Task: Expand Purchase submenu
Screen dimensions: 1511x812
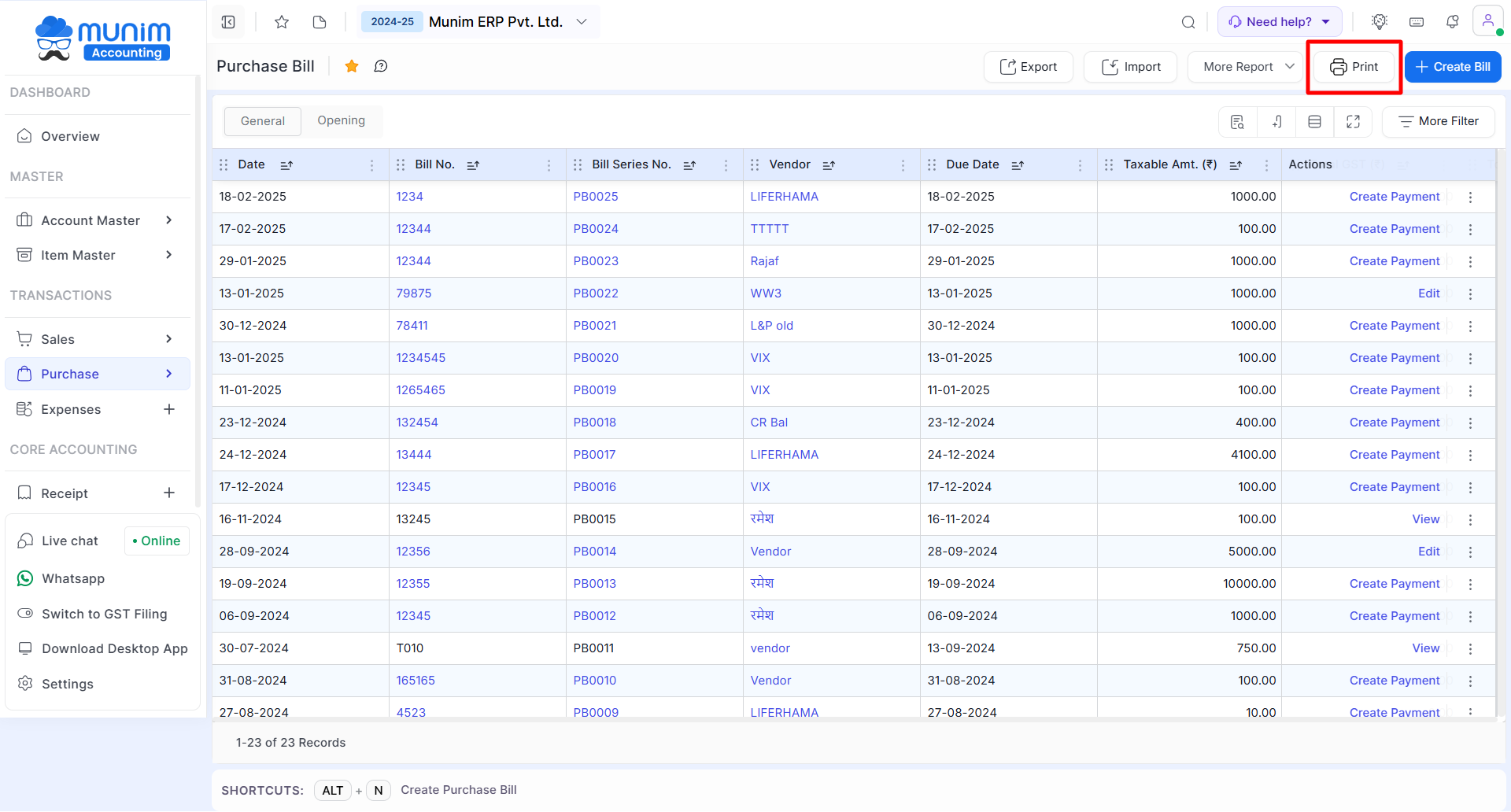Action: pos(168,374)
